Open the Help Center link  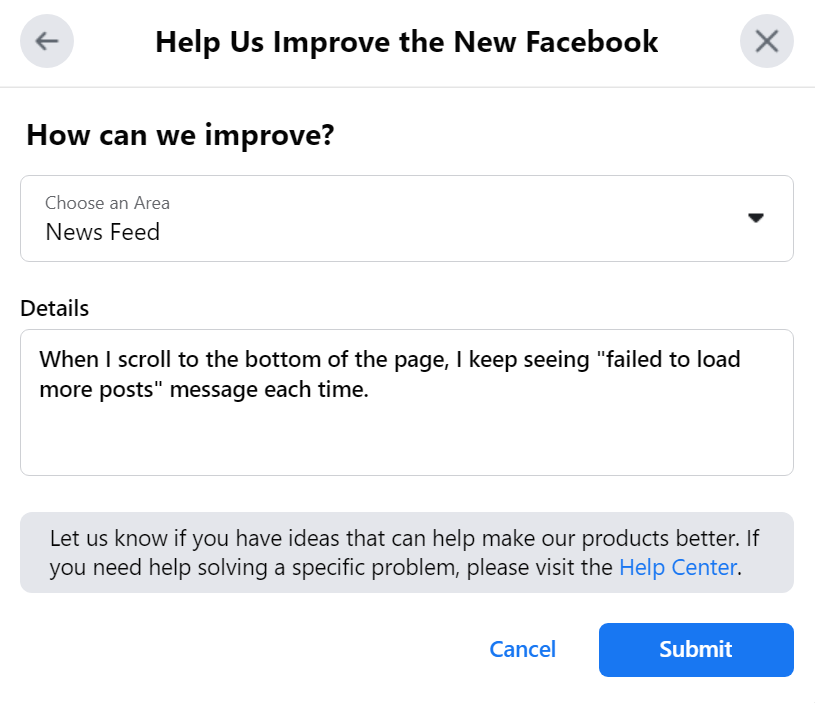[678, 568]
